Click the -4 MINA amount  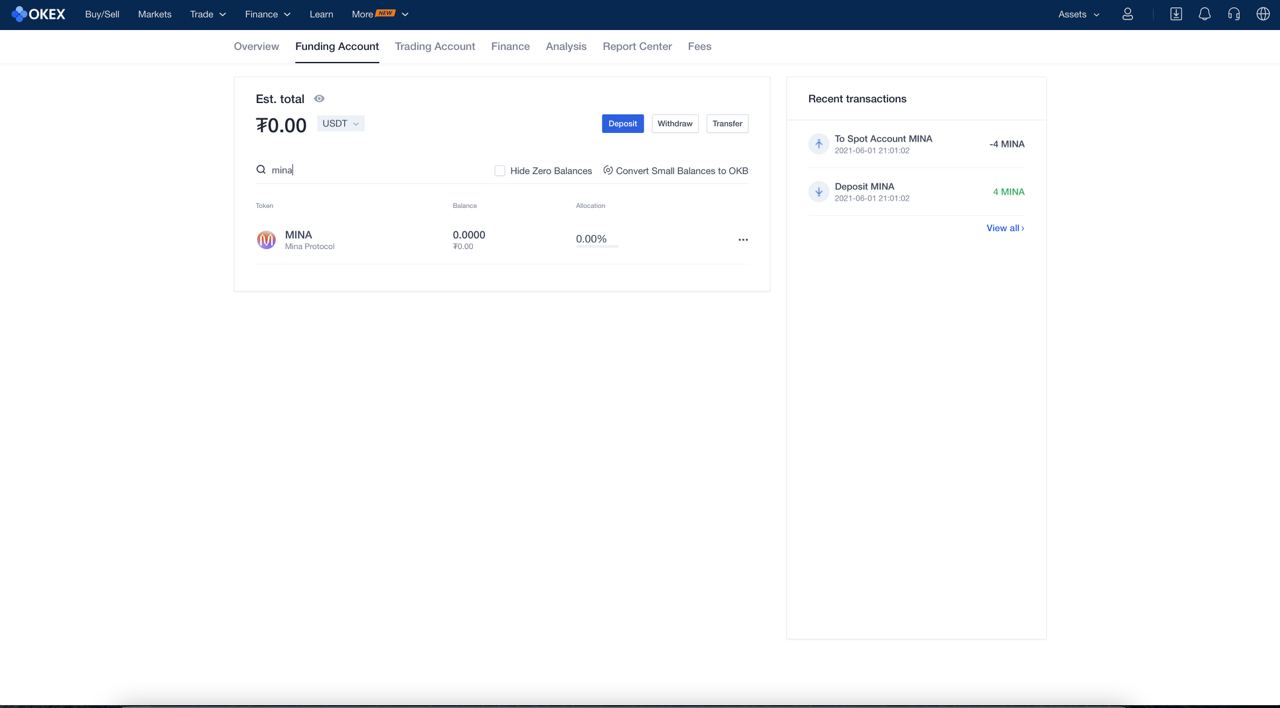(x=1007, y=144)
